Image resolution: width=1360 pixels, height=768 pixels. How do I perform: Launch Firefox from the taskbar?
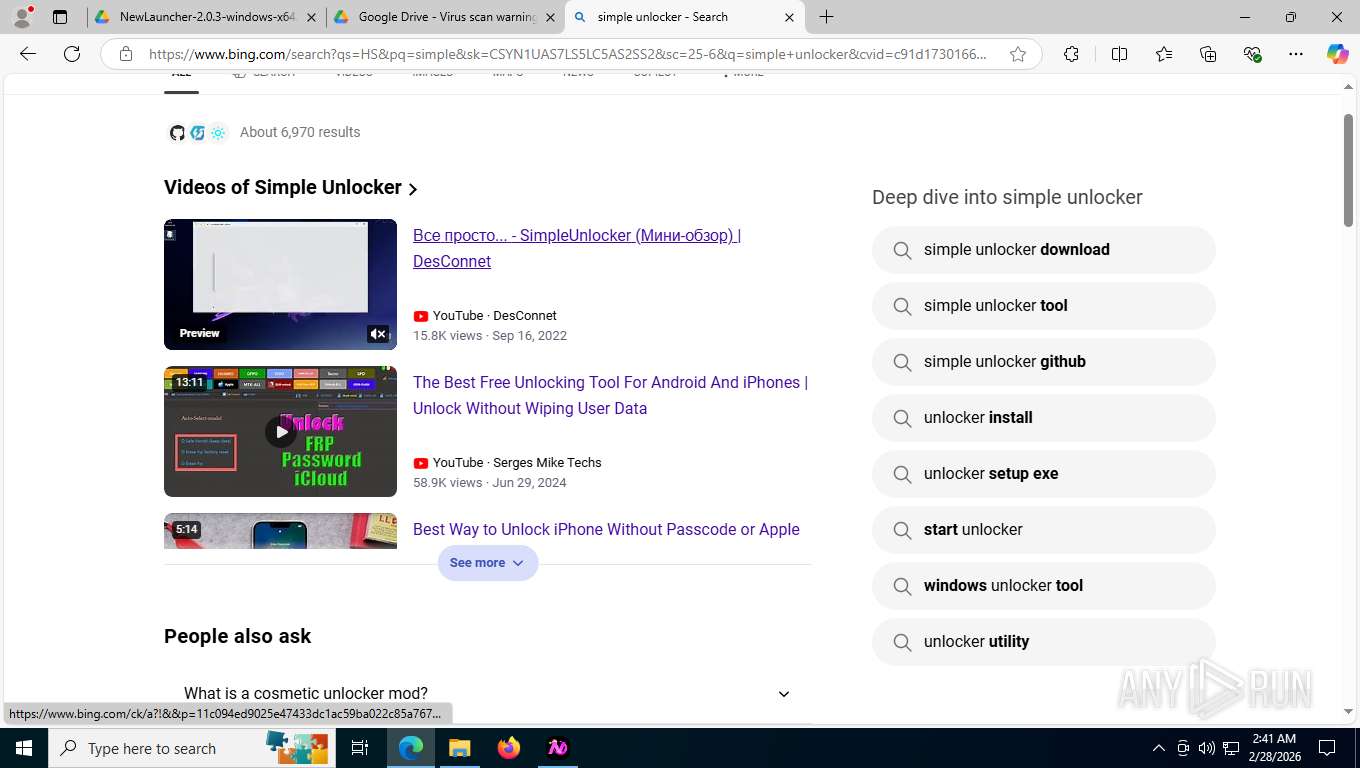pyautogui.click(x=508, y=748)
